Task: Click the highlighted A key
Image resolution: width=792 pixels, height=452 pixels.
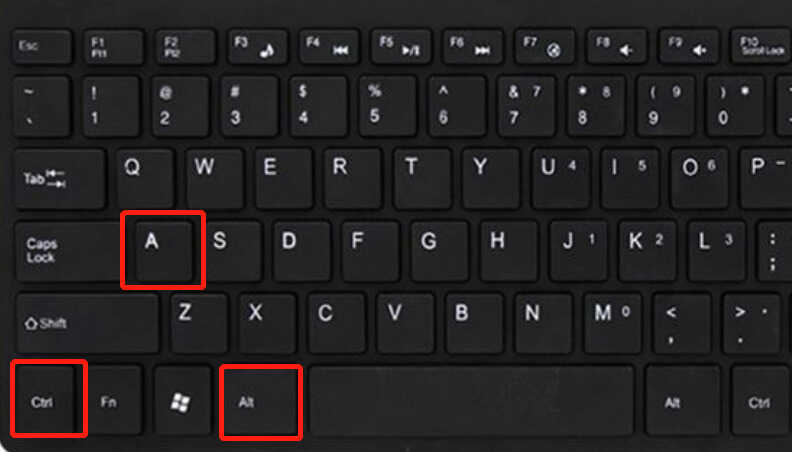Action: [x=164, y=250]
